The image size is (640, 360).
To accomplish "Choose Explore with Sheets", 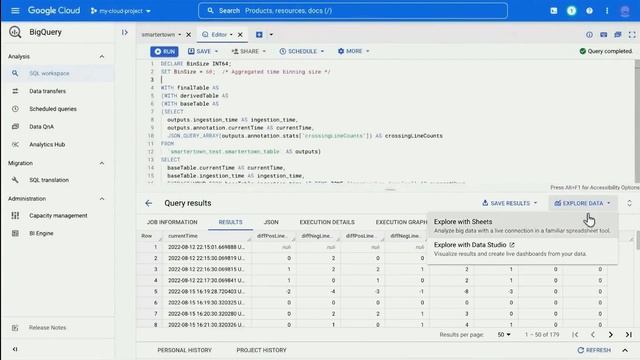I will [522, 226].
